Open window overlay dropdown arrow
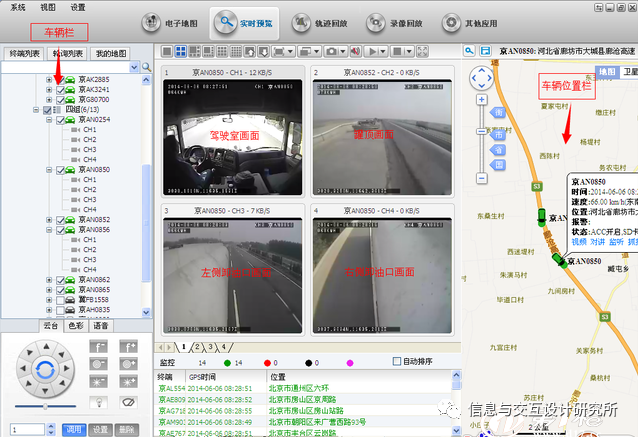 tap(317, 52)
